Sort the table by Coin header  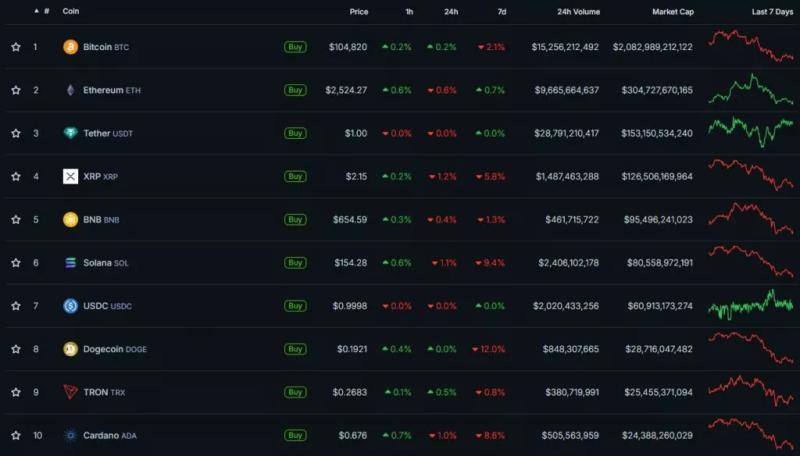(71, 11)
